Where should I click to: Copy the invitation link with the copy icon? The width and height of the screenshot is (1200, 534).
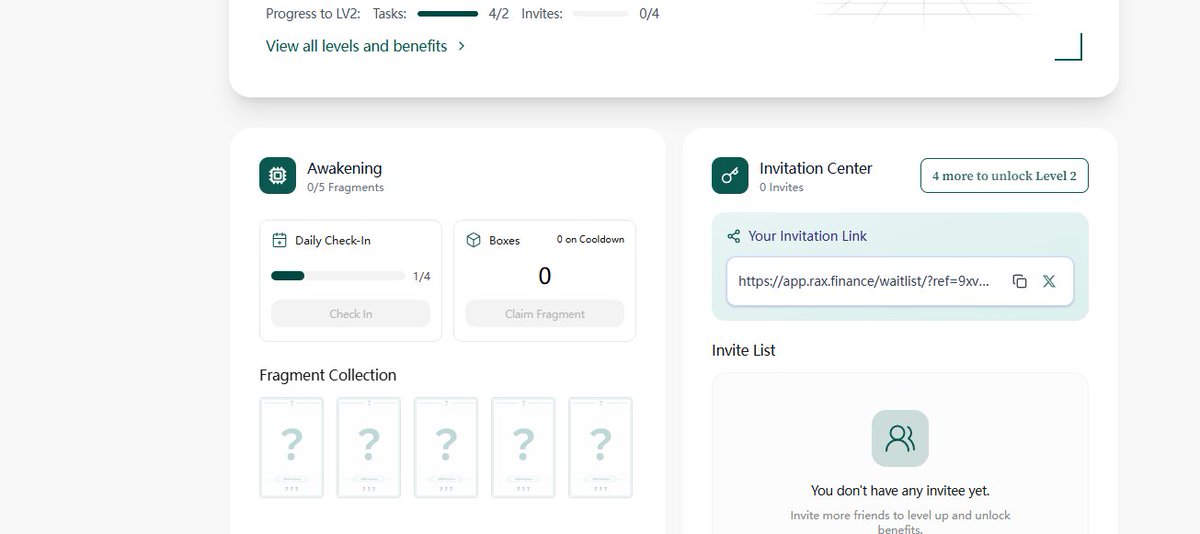point(1019,282)
